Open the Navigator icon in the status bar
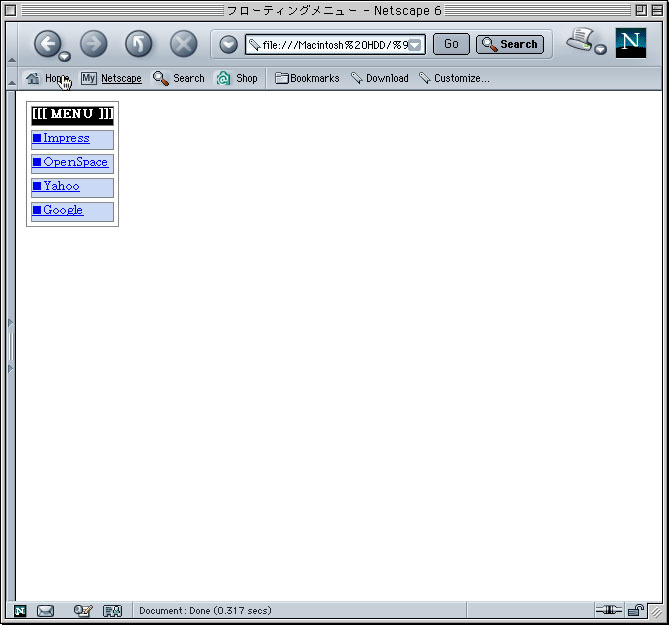This screenshot has height=625, width=669. click(20, 611)
